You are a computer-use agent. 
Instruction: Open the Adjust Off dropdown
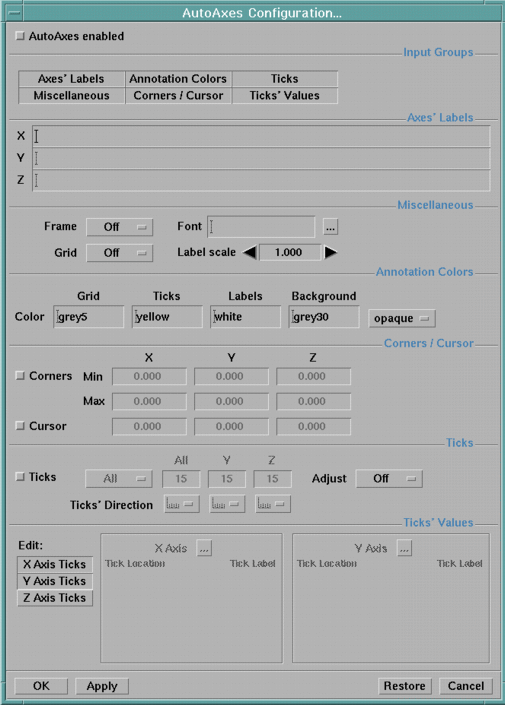(x=389, y=479)
